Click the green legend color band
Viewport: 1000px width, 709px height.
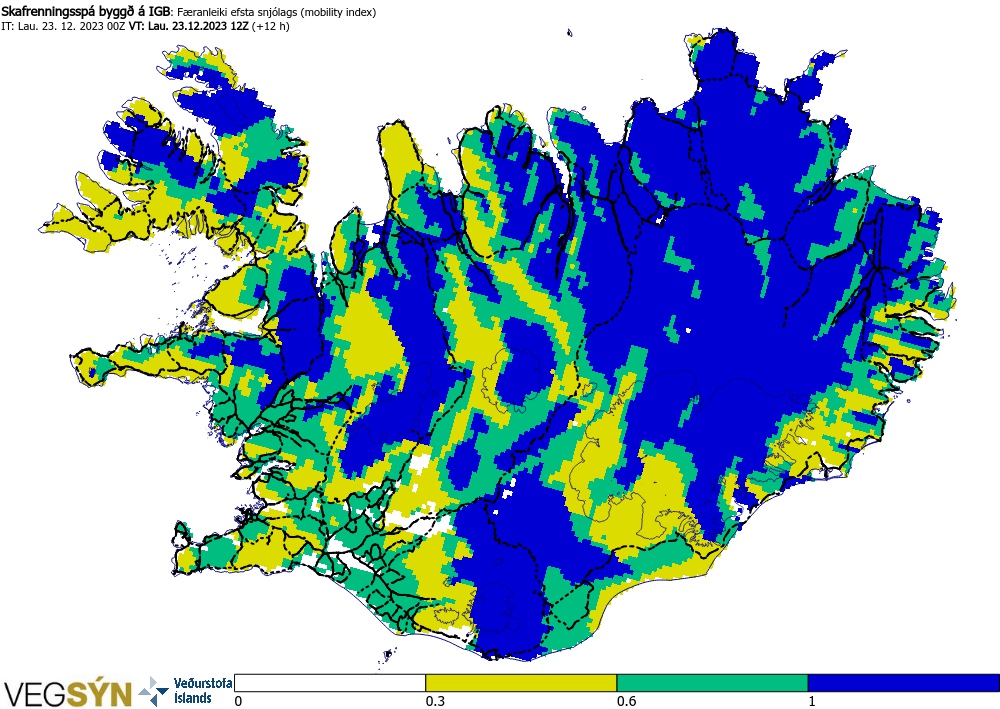(x=712, y=683)
